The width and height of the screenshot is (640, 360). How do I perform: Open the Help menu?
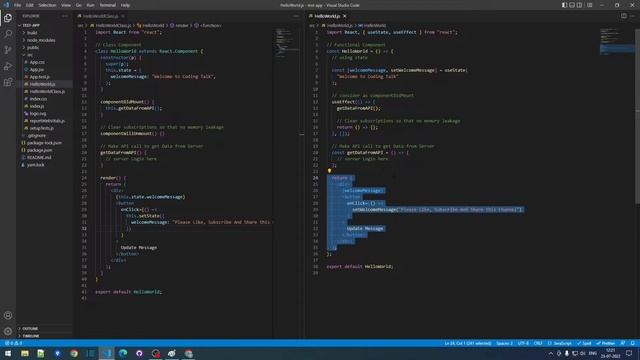[x=125, y=5]
